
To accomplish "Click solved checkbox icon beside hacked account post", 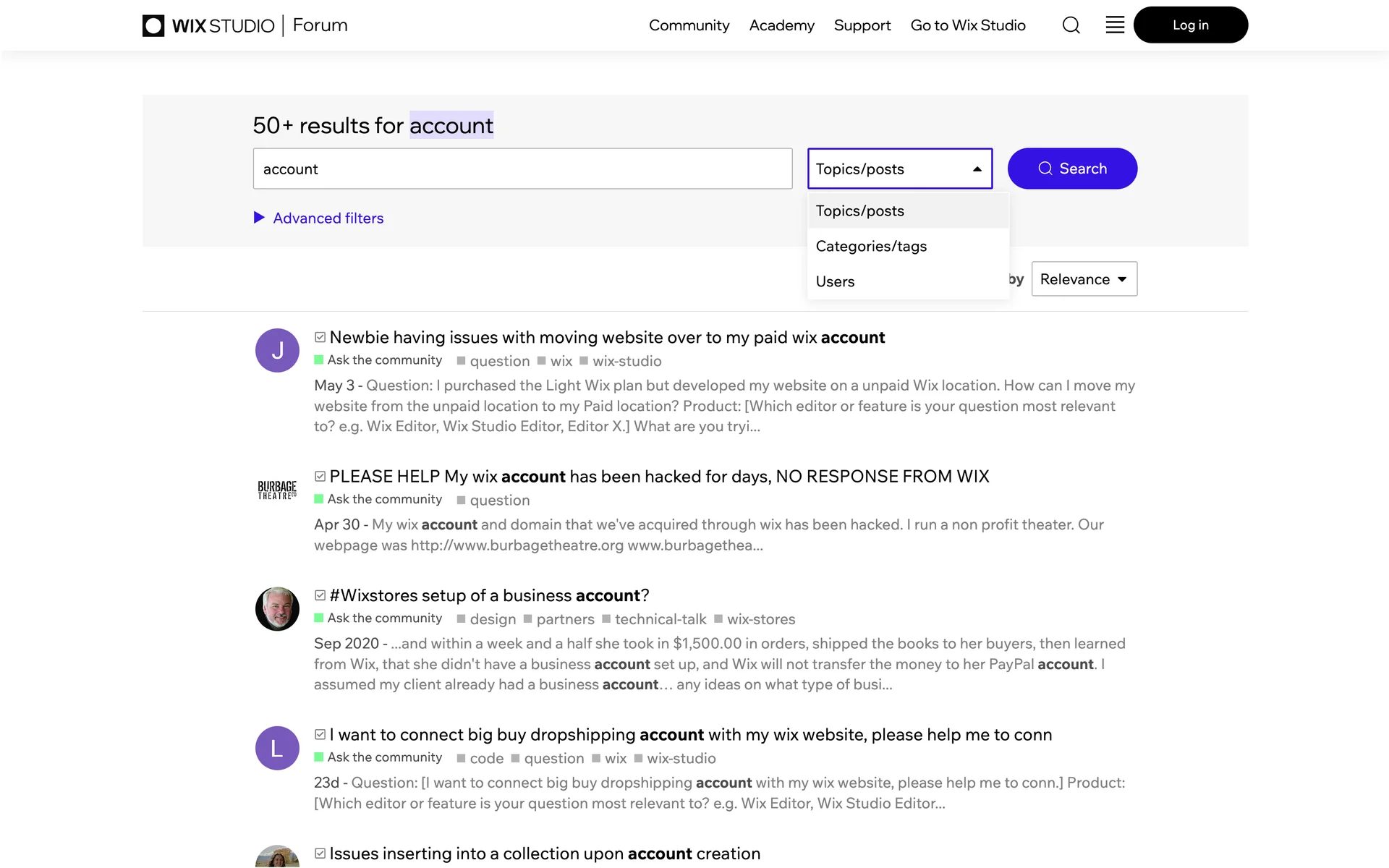I will coord(320,476).
